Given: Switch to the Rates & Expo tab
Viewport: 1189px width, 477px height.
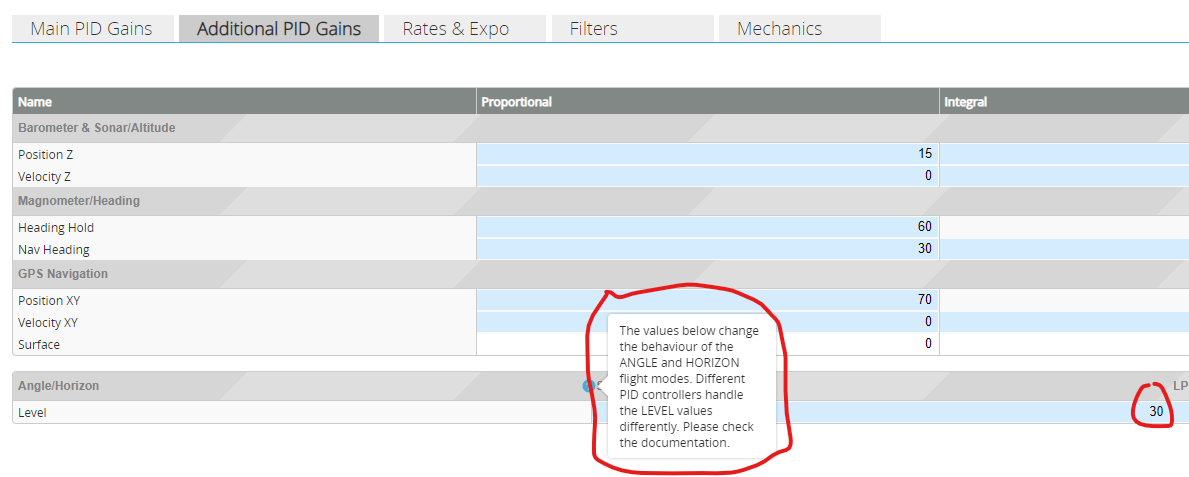Looking at the screenshot, I should pyautogui.click(x=456, y=28).
